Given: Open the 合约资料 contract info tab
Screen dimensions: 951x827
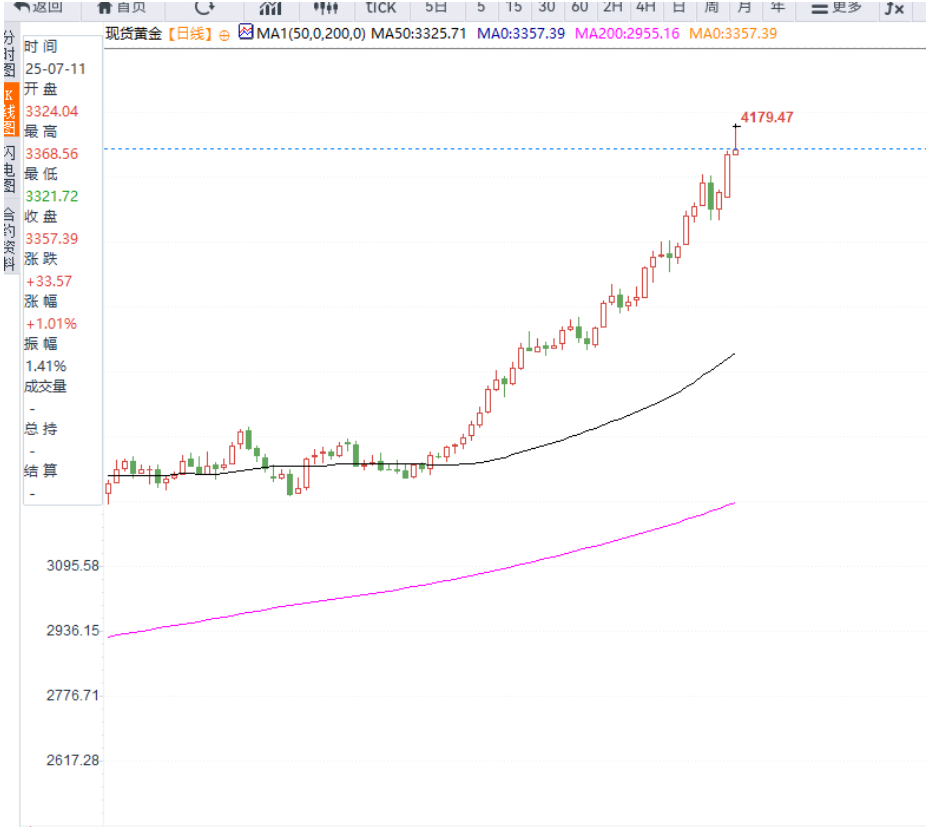Looking at the screenshot, I should point(9,240).
